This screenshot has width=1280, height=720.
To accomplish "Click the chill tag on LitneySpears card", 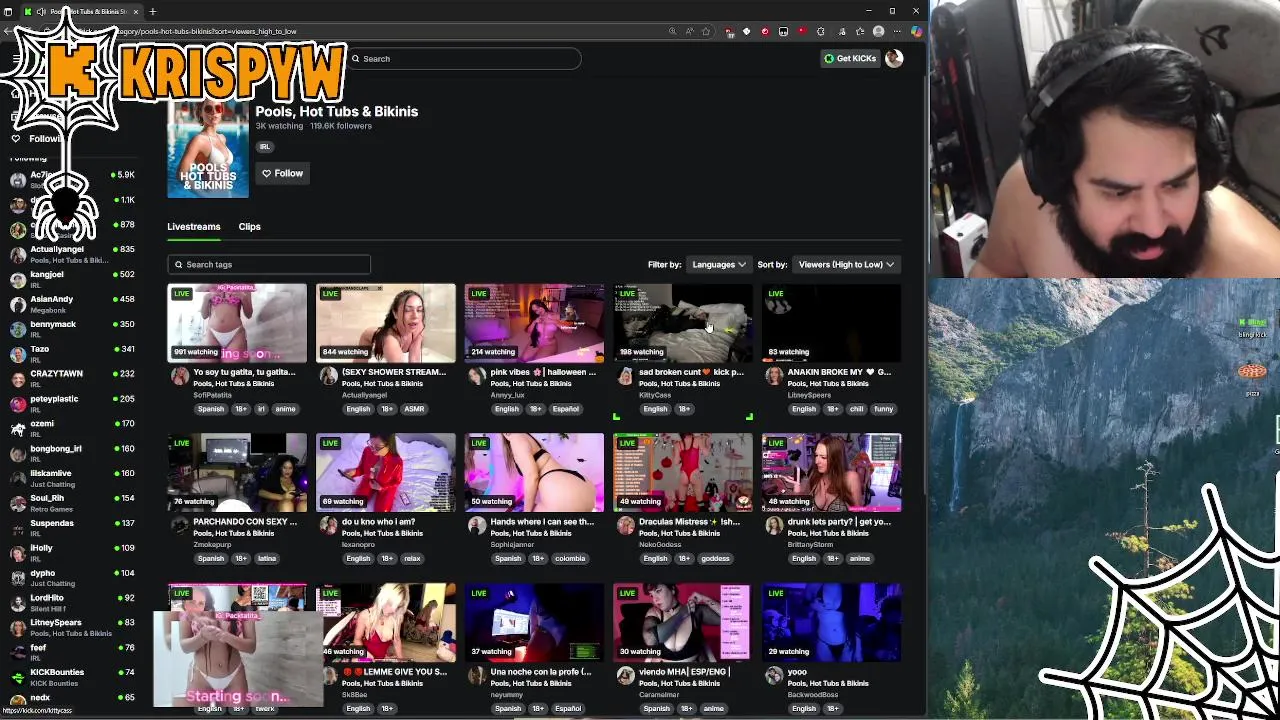I will pos(857,409).
